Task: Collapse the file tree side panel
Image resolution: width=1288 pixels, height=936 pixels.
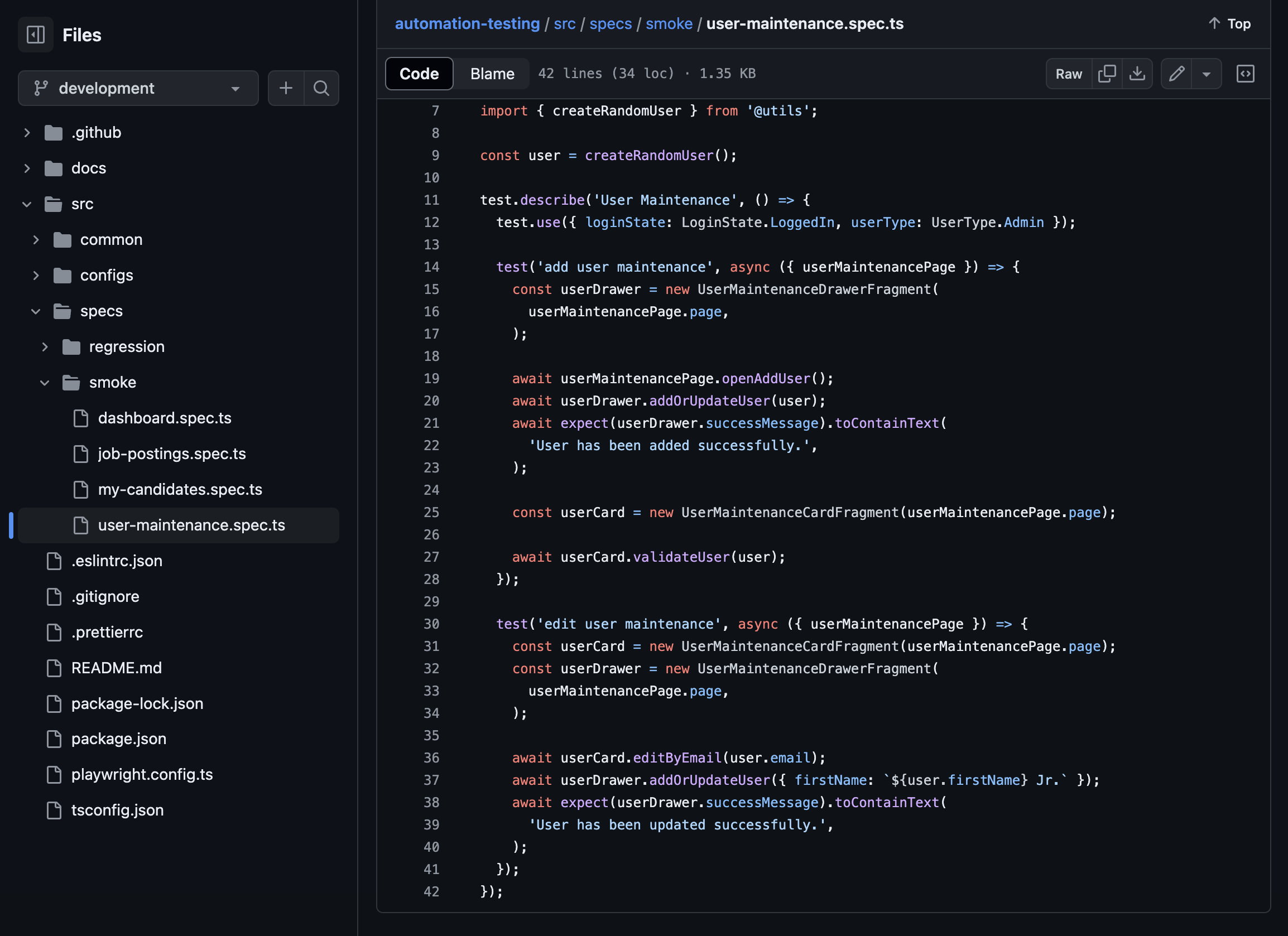Action: click(x=36, y=35)
